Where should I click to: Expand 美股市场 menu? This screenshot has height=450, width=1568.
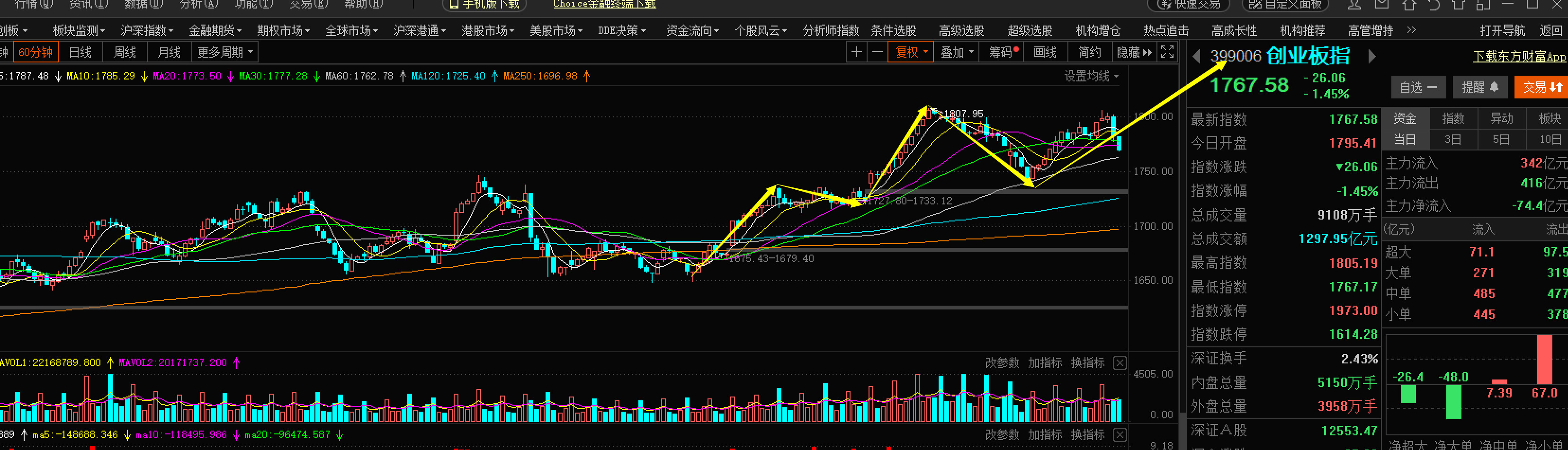(556, 30)
